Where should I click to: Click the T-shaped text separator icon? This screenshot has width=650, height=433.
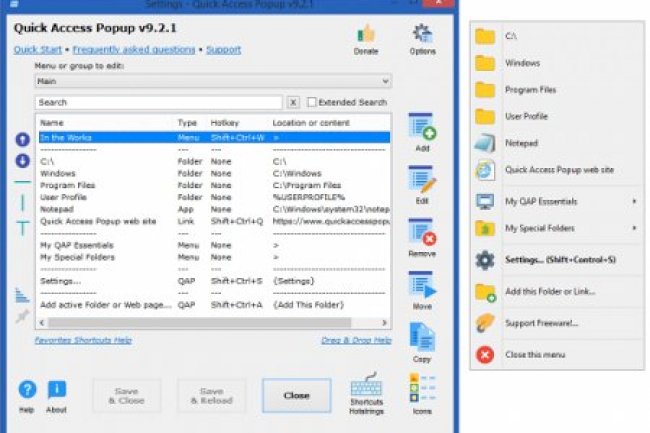coord(22,228)
